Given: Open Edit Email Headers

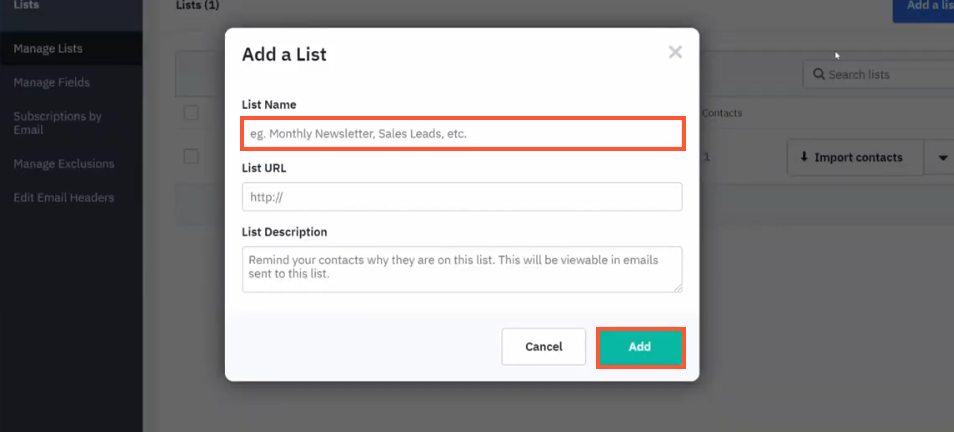Looking at the screenshot, I should click(x=63, y=197).
